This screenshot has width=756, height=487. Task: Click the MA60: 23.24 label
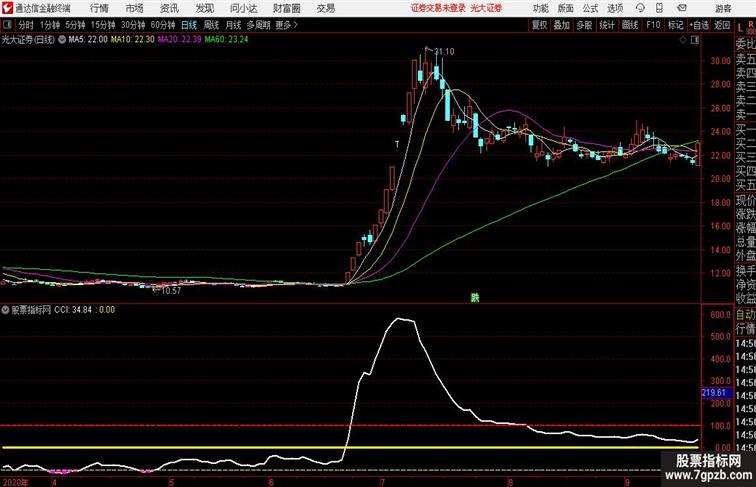point(226,40)
